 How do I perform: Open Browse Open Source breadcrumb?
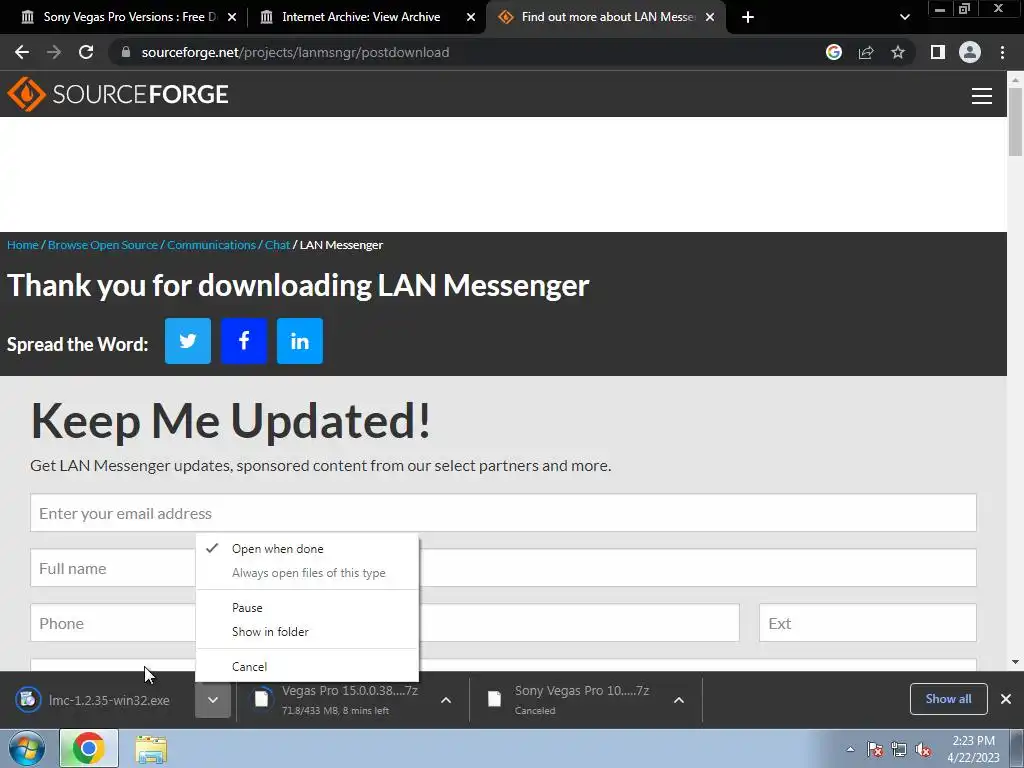(x=103, y=245)
